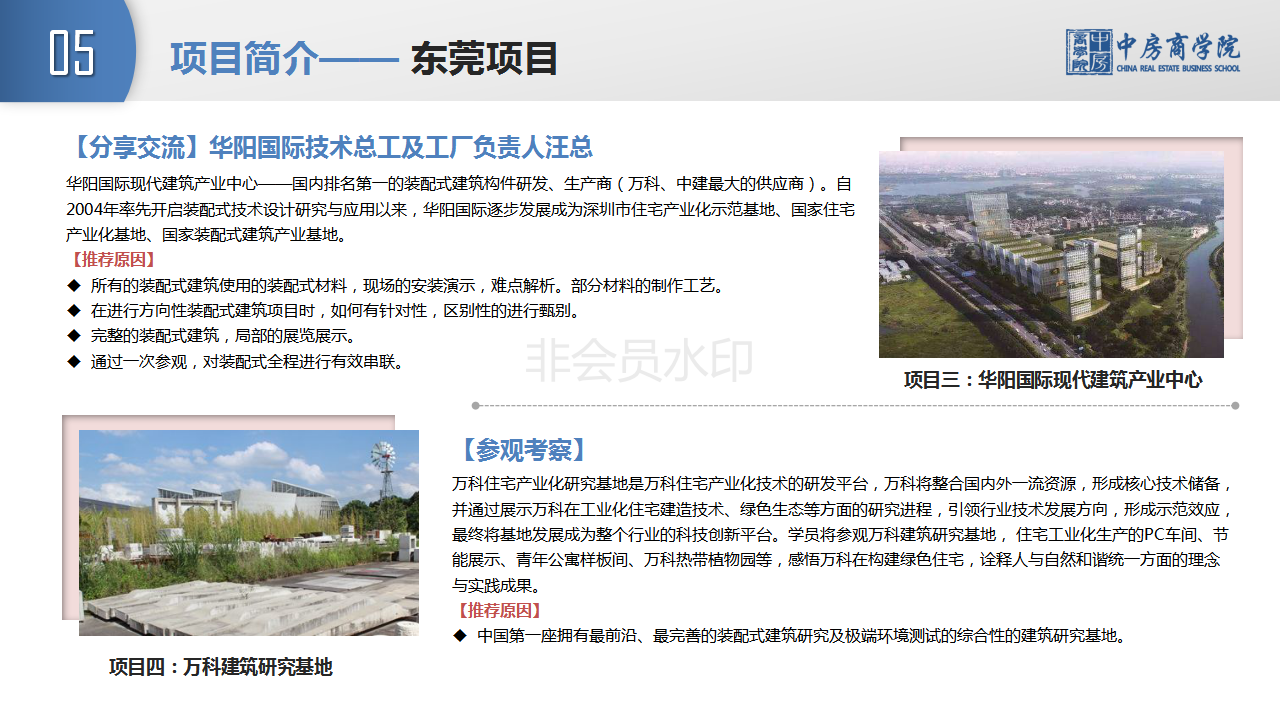Click bullet line starting 中国第一座拥有最前沿
The height and width of the screenshot is (720, 1280).
tap(790, 635)
